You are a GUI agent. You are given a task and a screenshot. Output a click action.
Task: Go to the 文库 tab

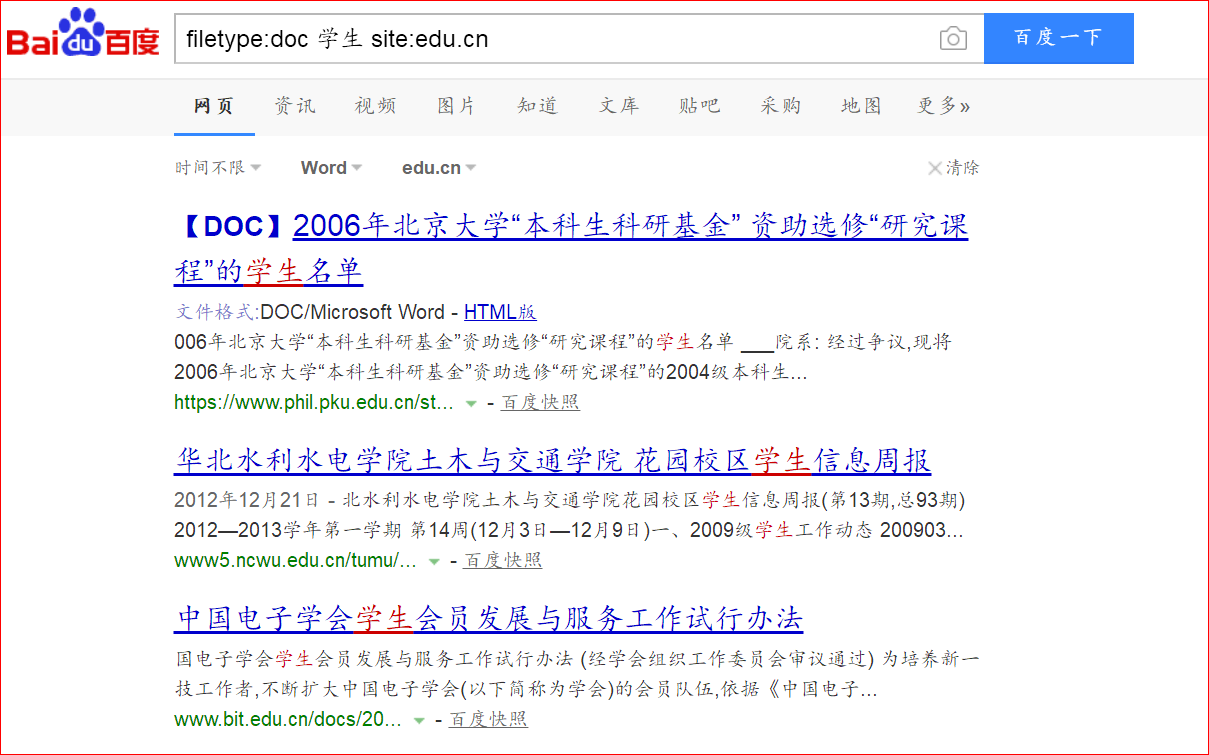click(x=618, y=106)
